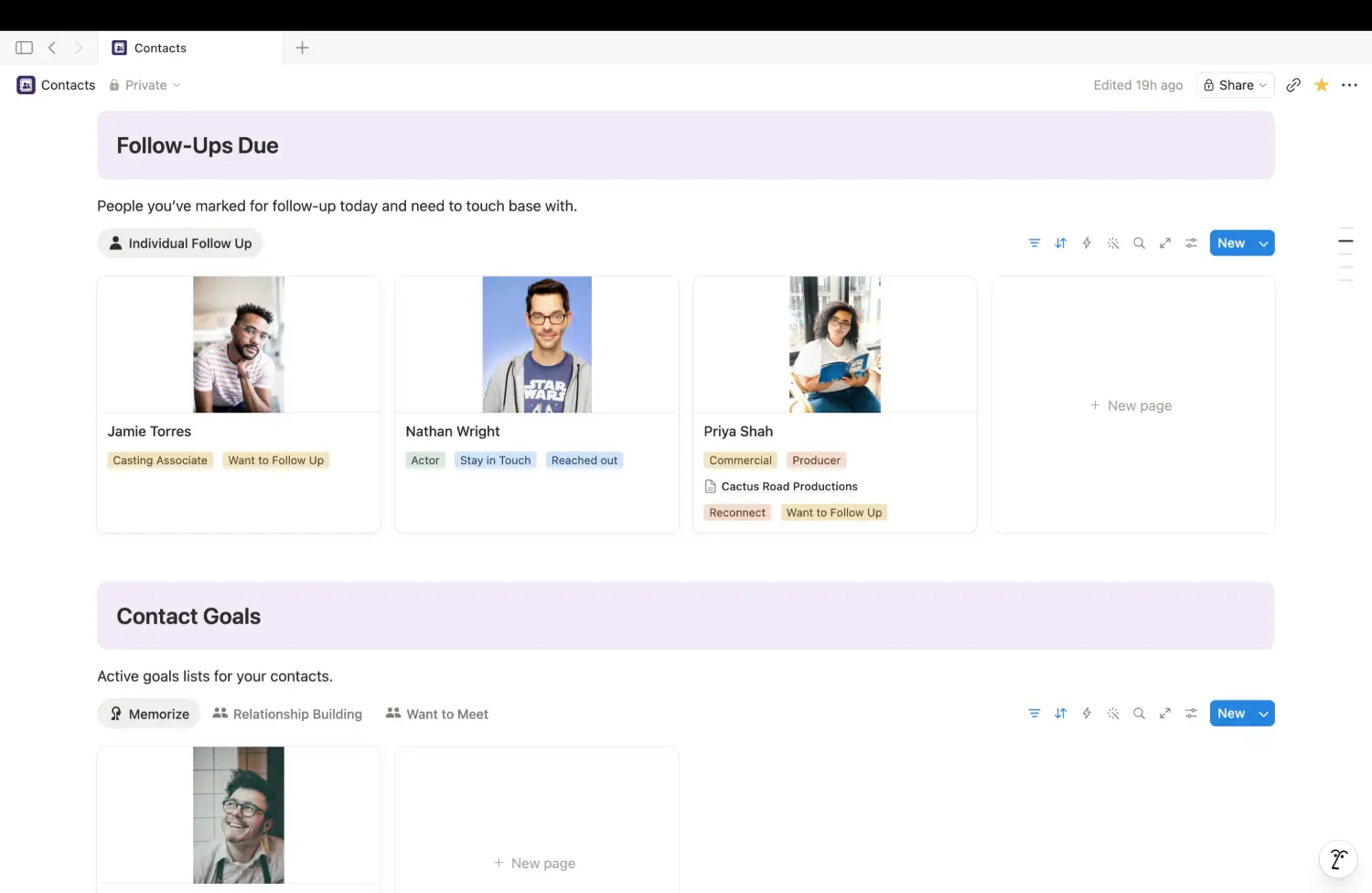The image size is (1372, 893).
Task: Switch to Relationship Building tab
Action: point(287,714)
